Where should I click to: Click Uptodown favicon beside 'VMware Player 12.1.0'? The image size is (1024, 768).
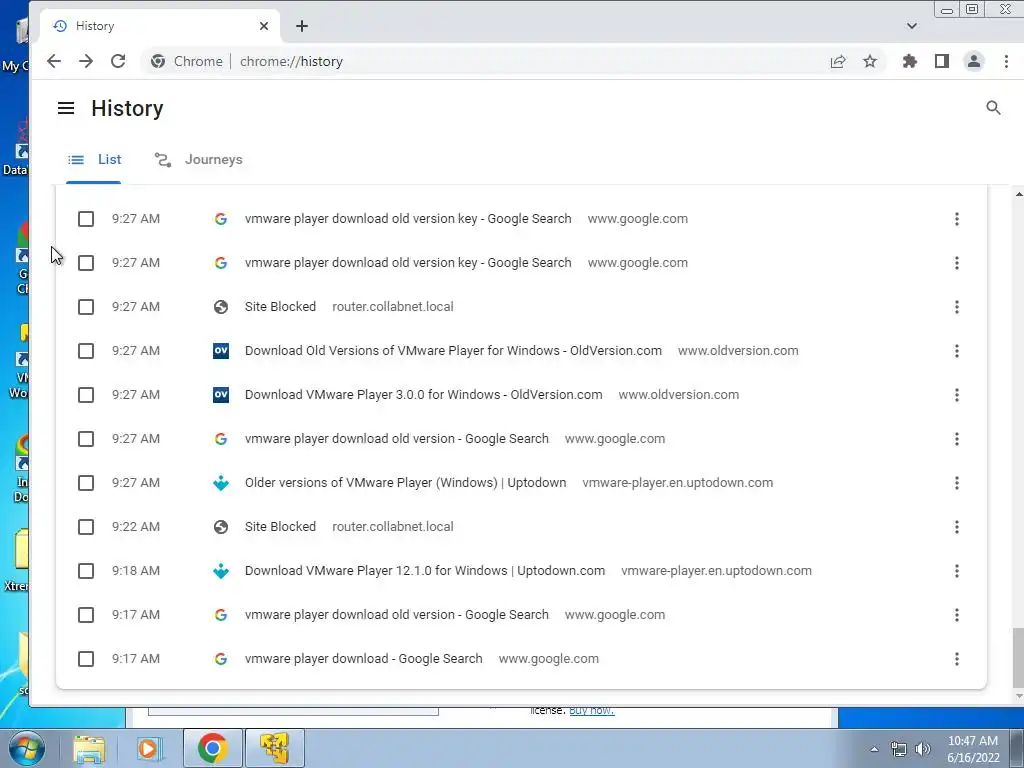click(x=221, y=571)
